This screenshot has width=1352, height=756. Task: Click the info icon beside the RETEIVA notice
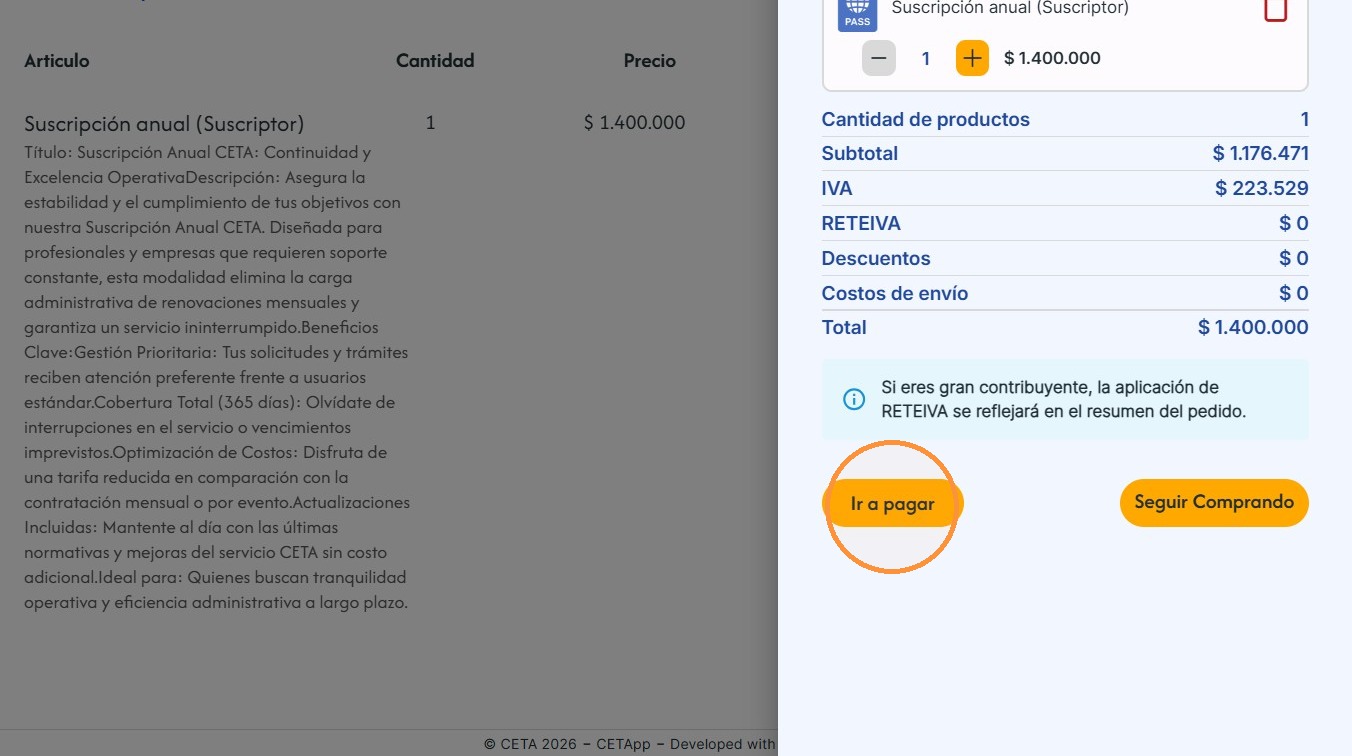coord(853,400)
